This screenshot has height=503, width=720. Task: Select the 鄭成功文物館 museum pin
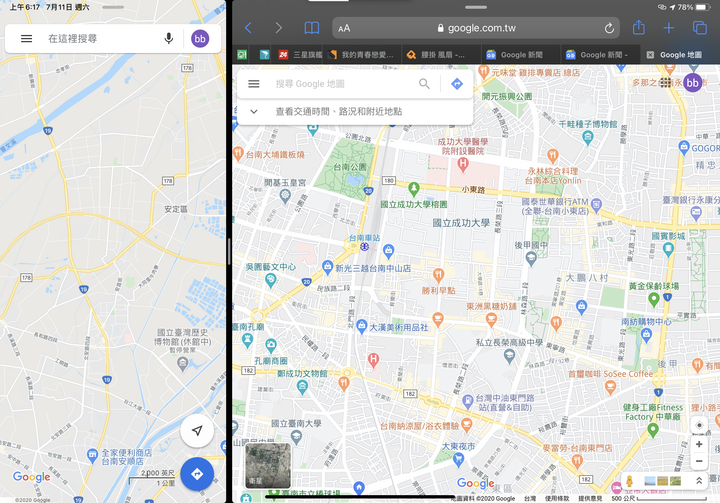coord(302,387)
